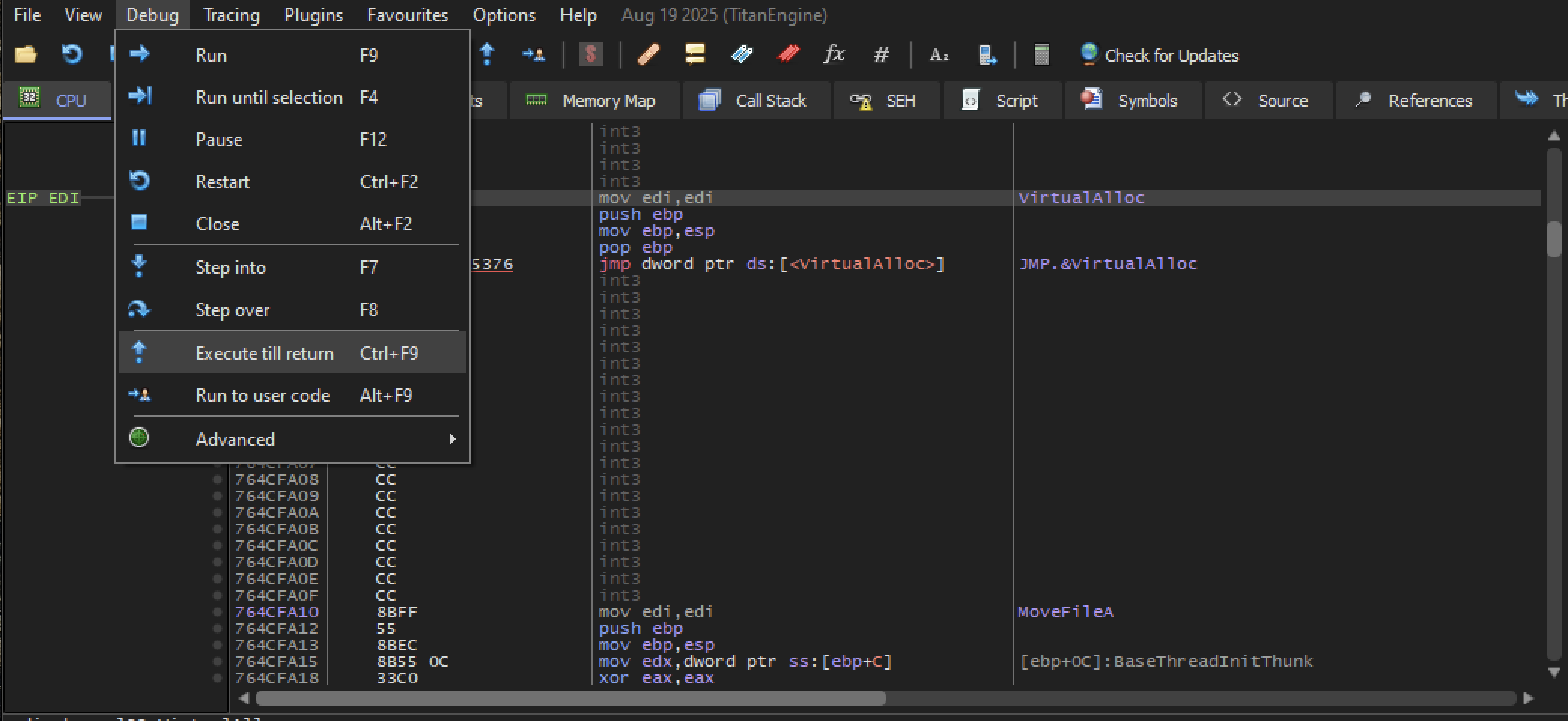Choose Run until selection in the menu
The image size is (1568, 721).
coord(293,97)
